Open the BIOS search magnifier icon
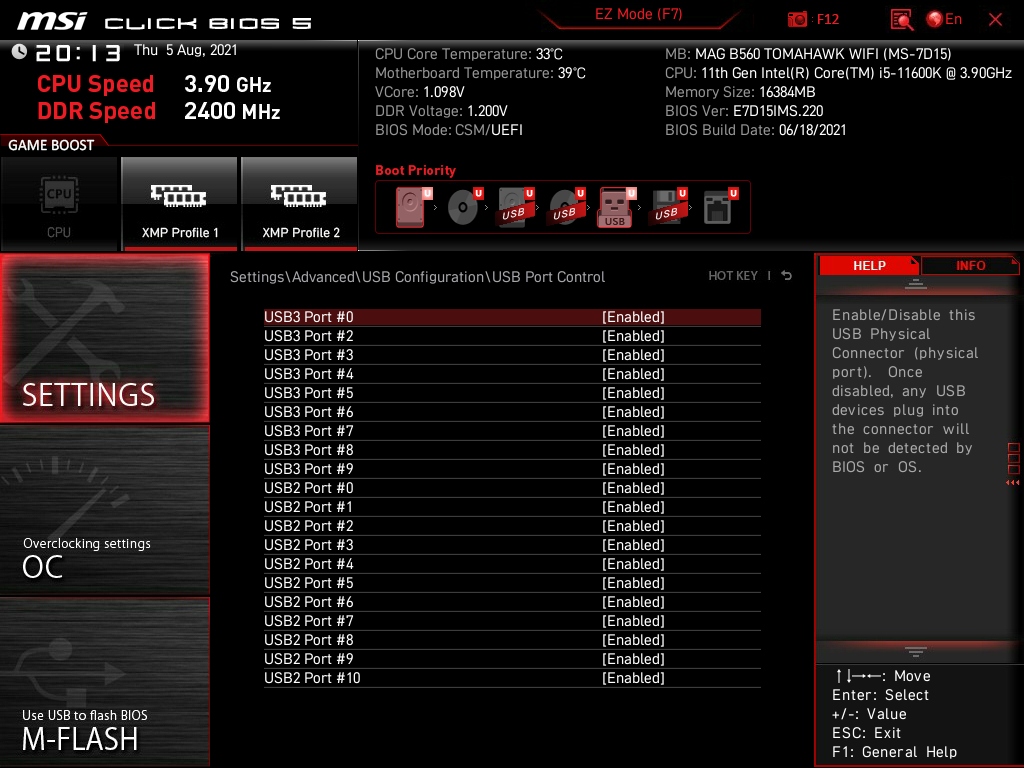Viewport: 1024px width, 768px height. (901, 20)
